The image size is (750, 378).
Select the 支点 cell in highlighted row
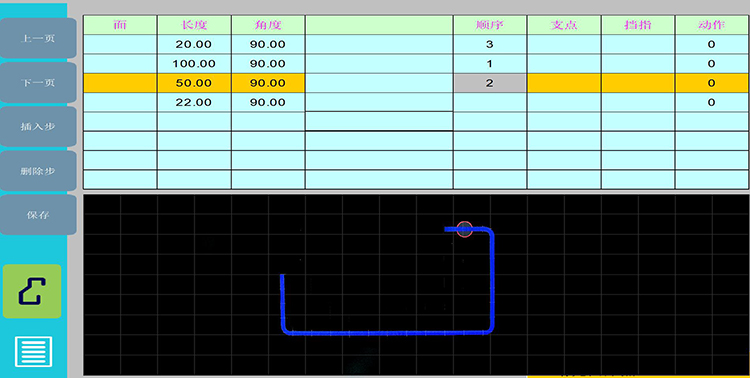564,83
